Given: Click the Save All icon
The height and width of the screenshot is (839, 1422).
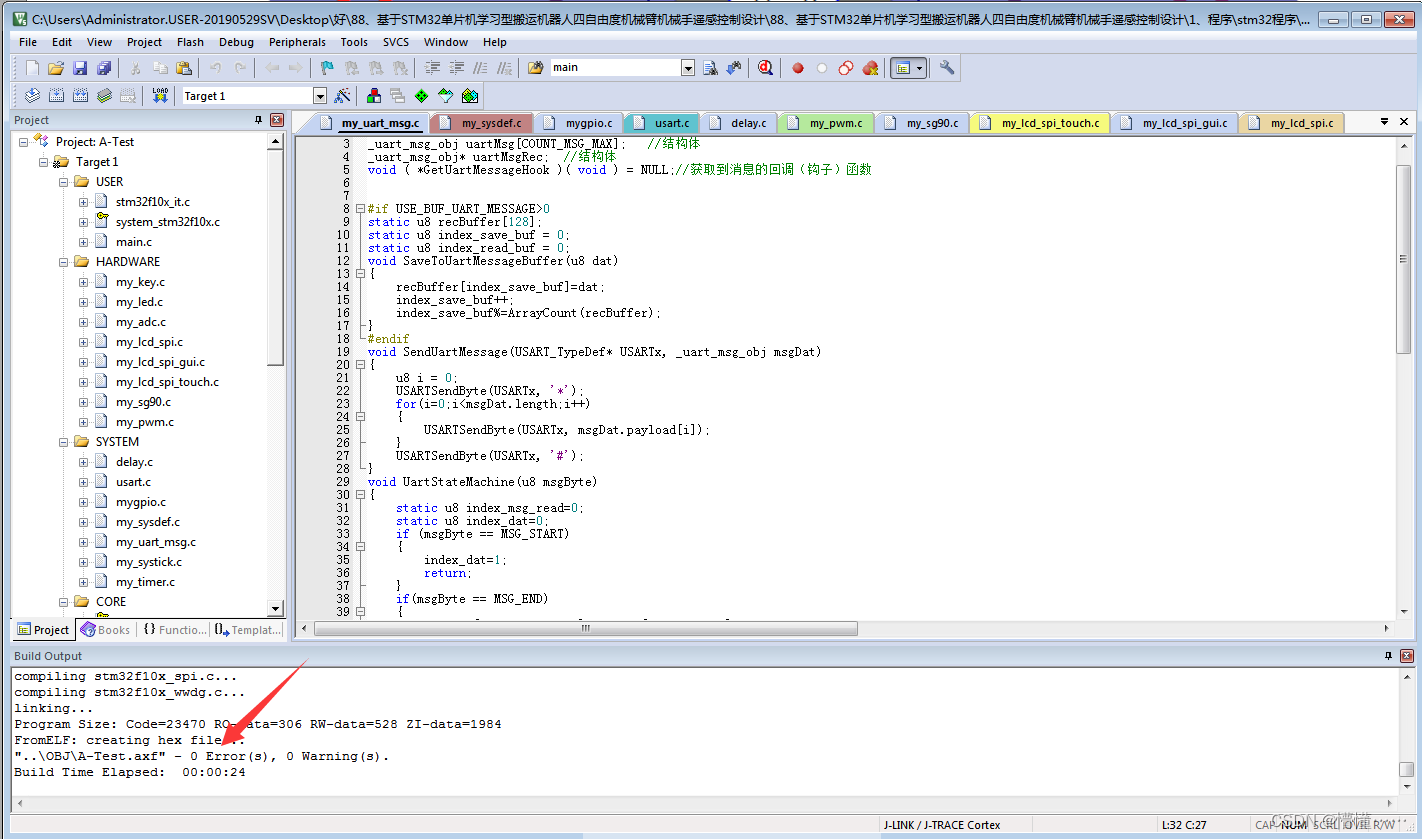Looking at the screenshot, I should pos(103,68).
